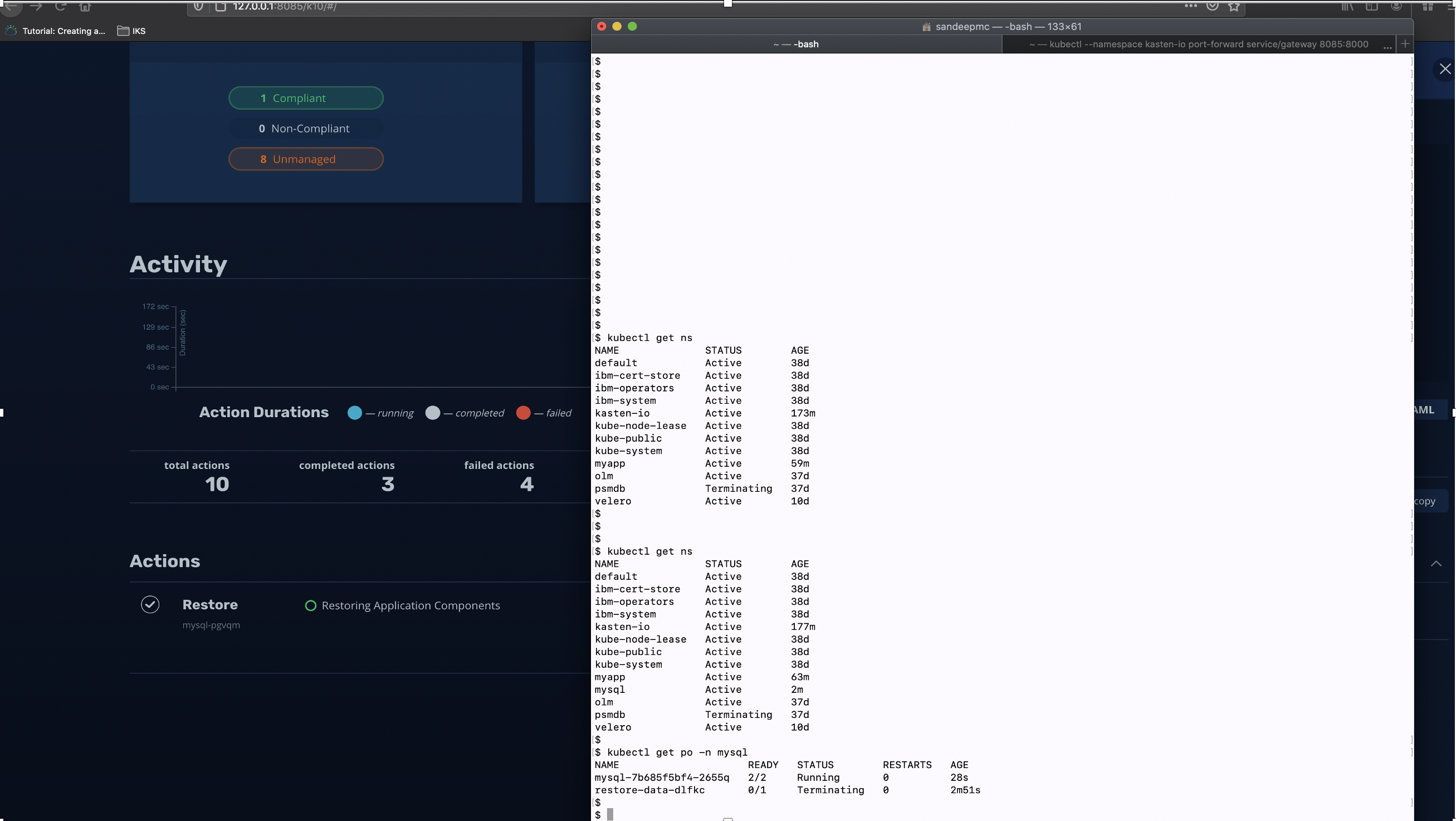Open the Pocket save icon
The width and height of the screenshot is (1456, 821).
1213,6
